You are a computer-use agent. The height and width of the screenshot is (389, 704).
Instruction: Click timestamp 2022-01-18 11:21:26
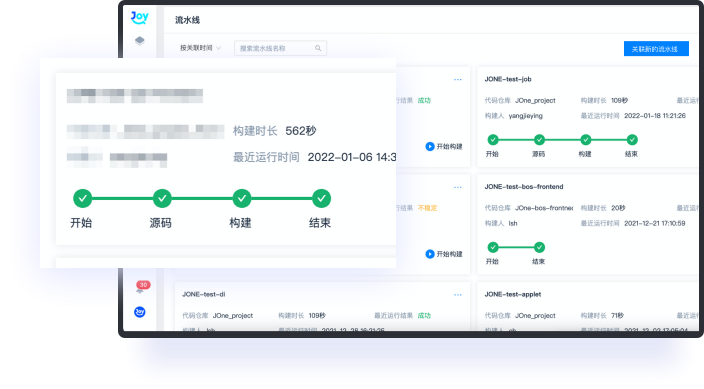pyautogui.click(x=655, y=115)
